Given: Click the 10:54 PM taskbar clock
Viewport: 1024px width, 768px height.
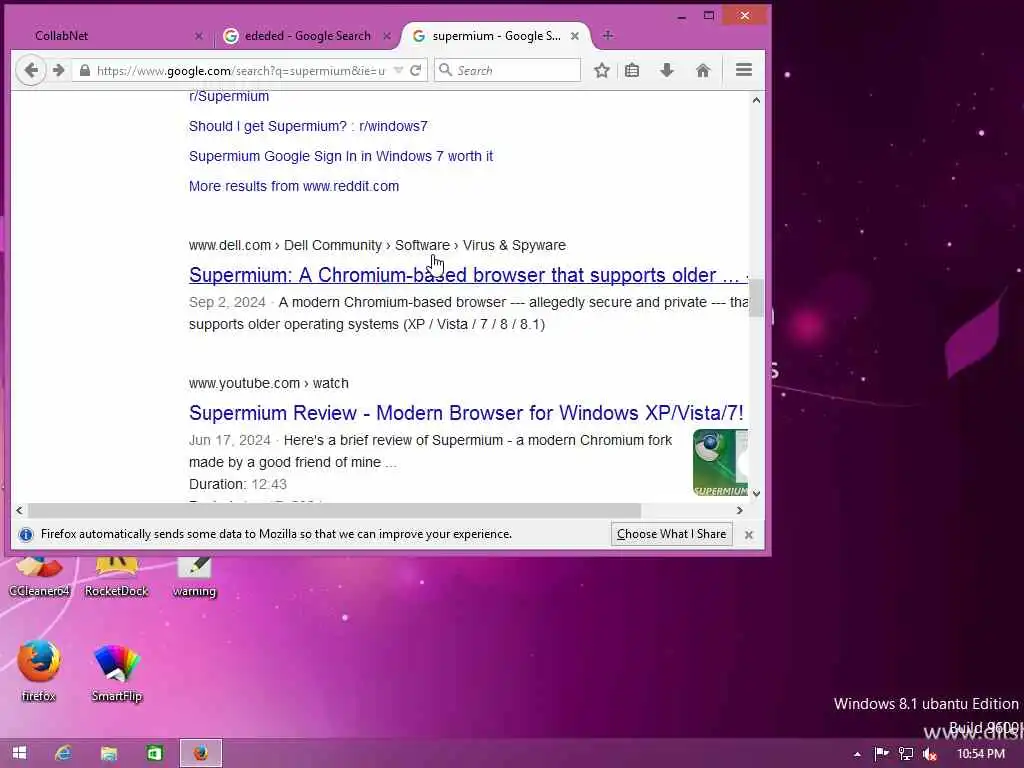Looking at the screenshot, I should tap(980, 754).
